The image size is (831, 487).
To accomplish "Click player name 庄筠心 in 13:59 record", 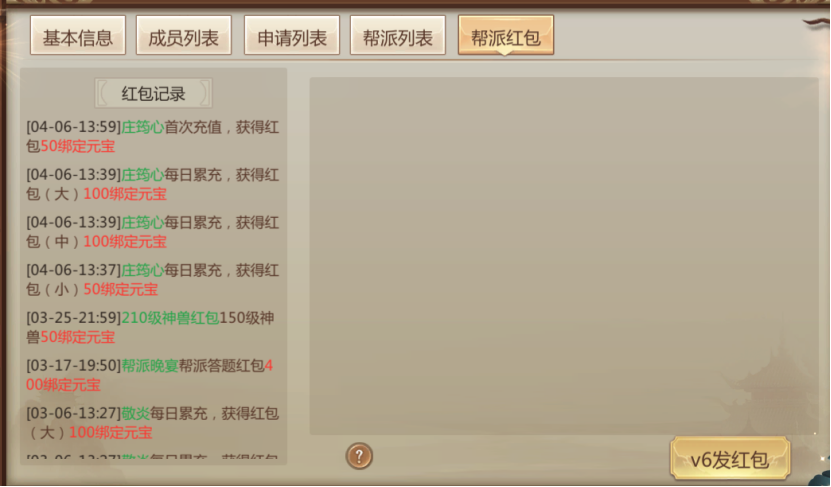I will click(143, 127).
